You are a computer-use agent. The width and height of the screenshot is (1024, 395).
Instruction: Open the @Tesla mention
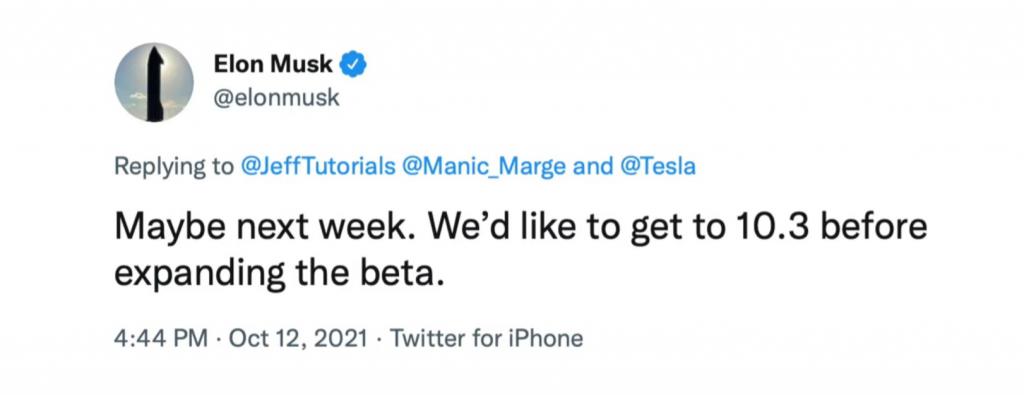pos(655,166)
